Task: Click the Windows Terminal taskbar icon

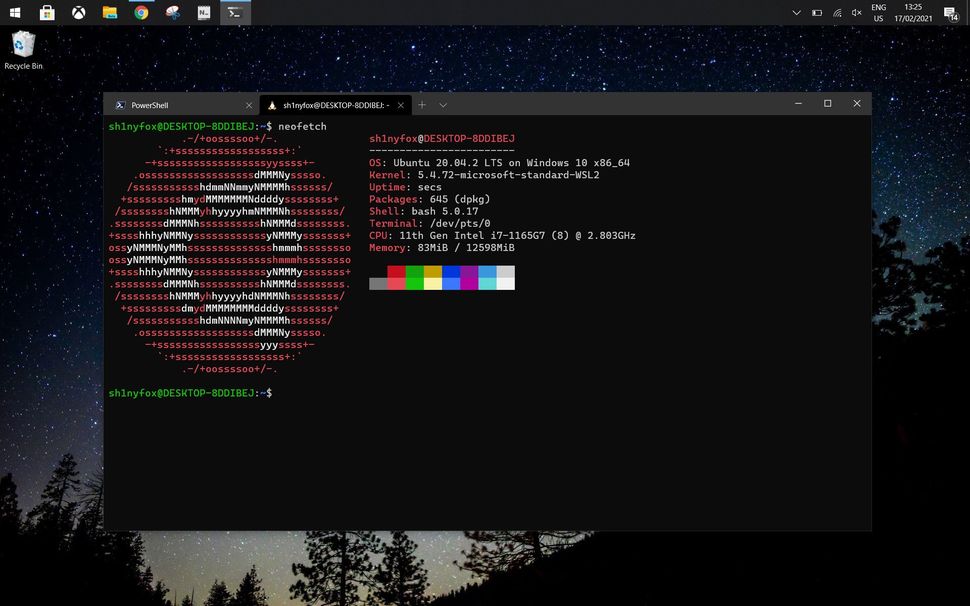Action: point(235,13)
